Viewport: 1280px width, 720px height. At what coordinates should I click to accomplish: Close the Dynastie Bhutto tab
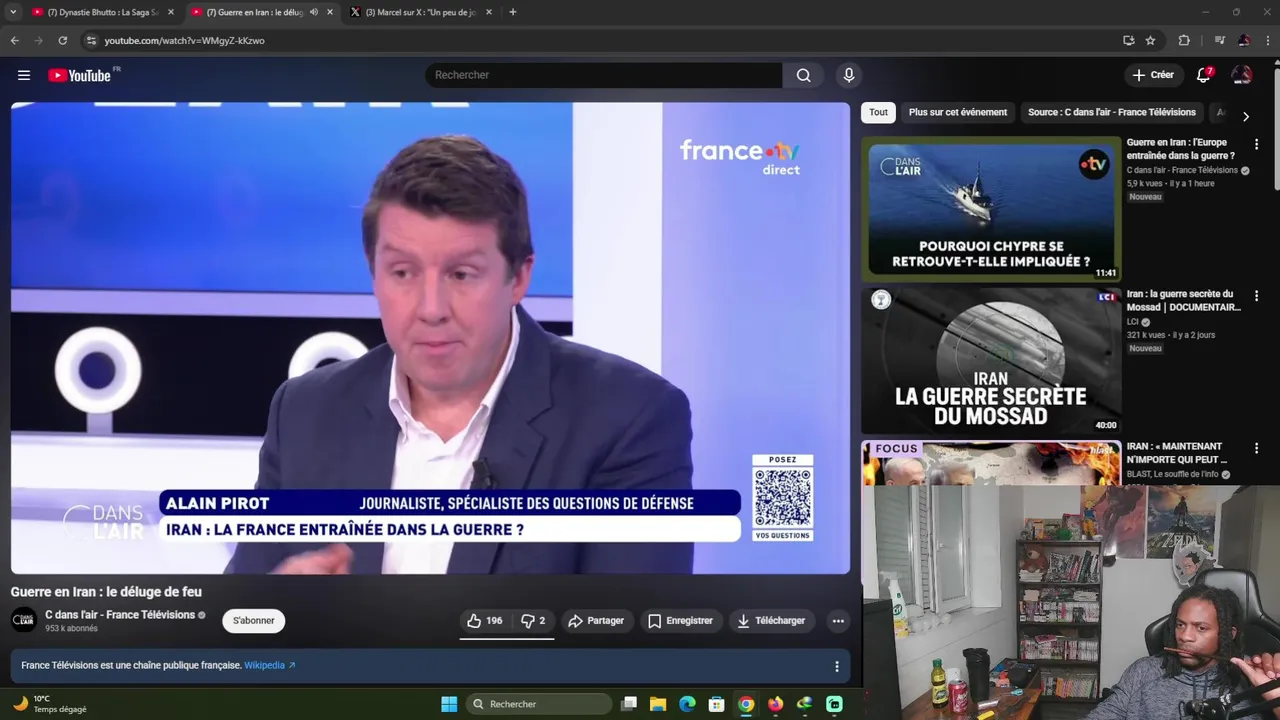171,12
